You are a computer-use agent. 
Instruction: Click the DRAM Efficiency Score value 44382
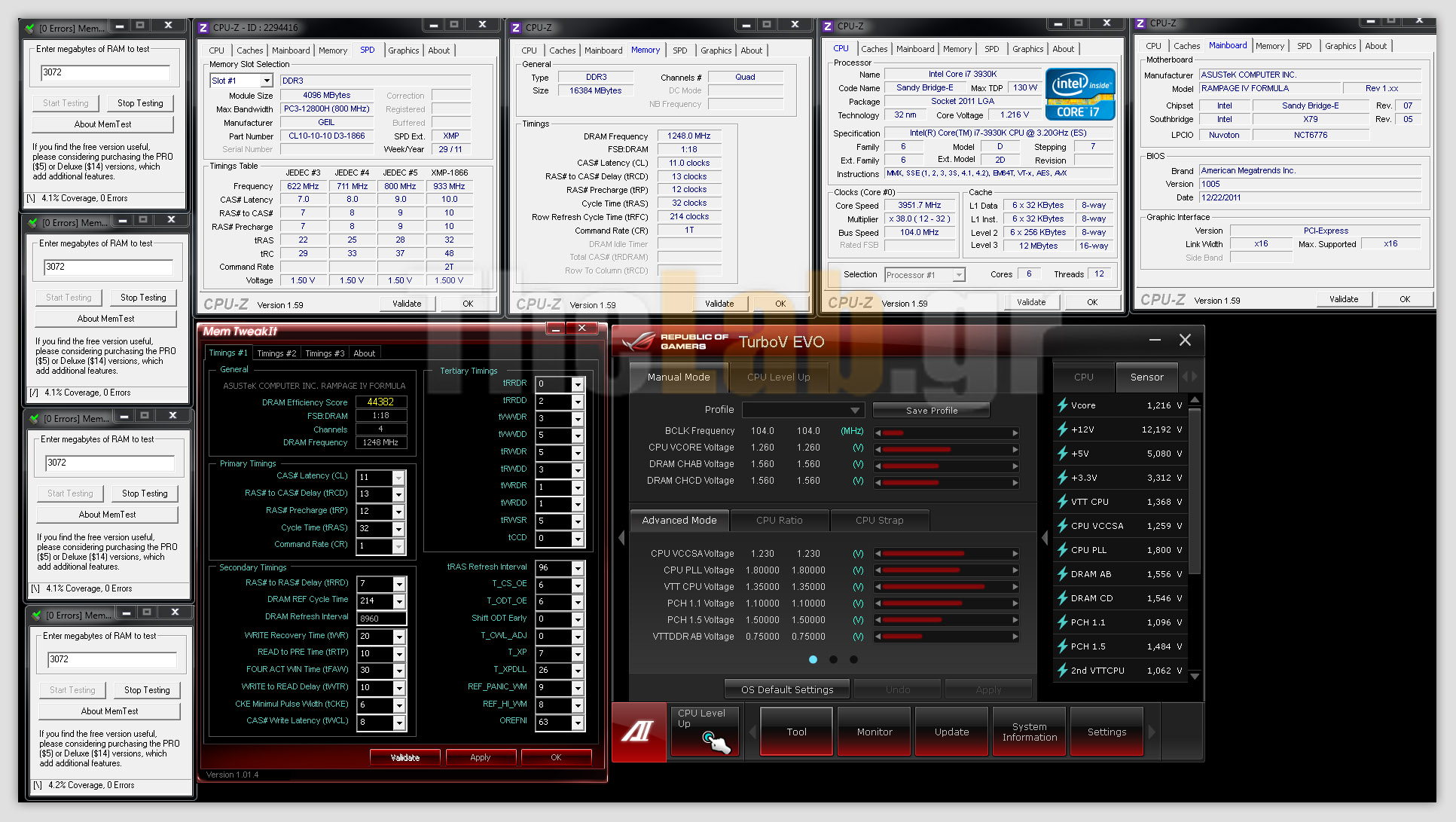(x=381, y=402)
